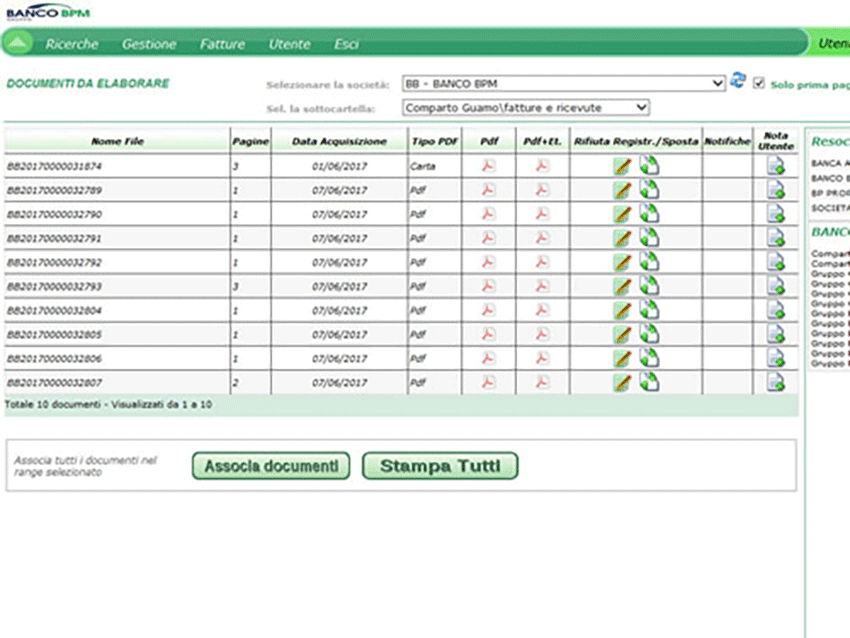Add a user note to BB20170000032806
This screenshot has width=850, height=638.
tap(775, 358)
